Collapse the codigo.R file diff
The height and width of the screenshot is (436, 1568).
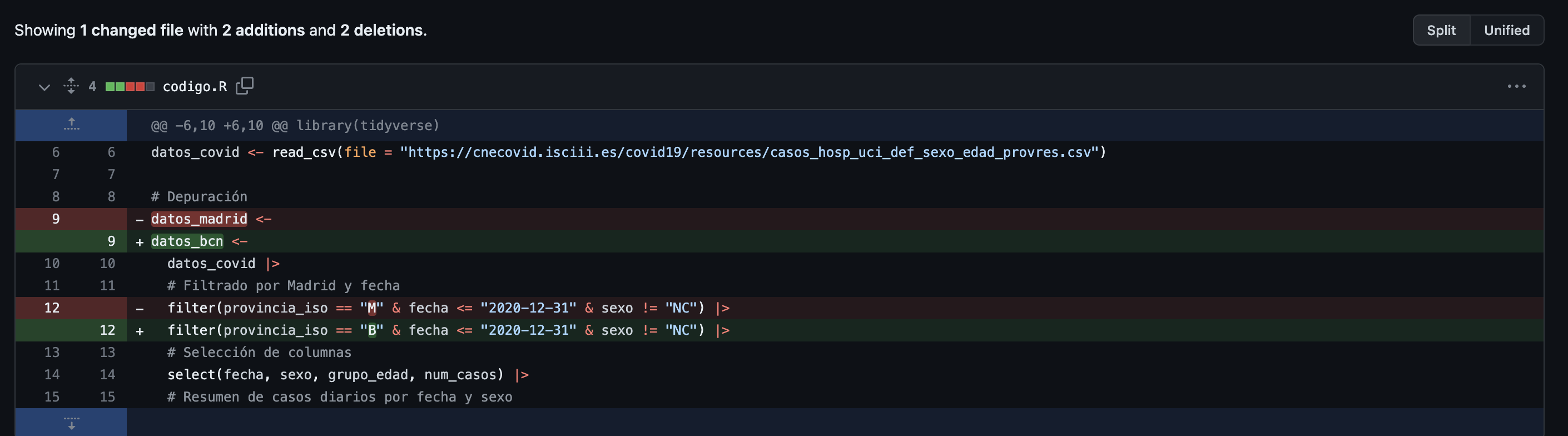[44, 86]
